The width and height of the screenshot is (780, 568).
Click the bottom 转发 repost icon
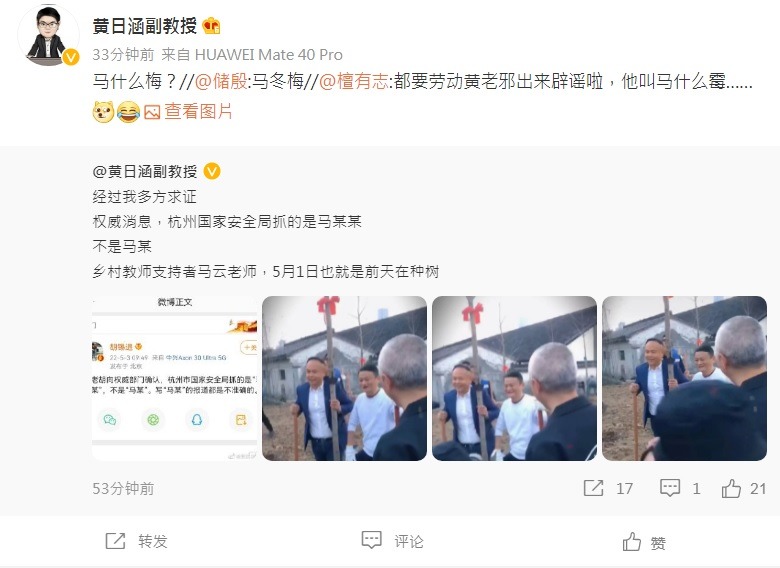(x=115, y=541)
